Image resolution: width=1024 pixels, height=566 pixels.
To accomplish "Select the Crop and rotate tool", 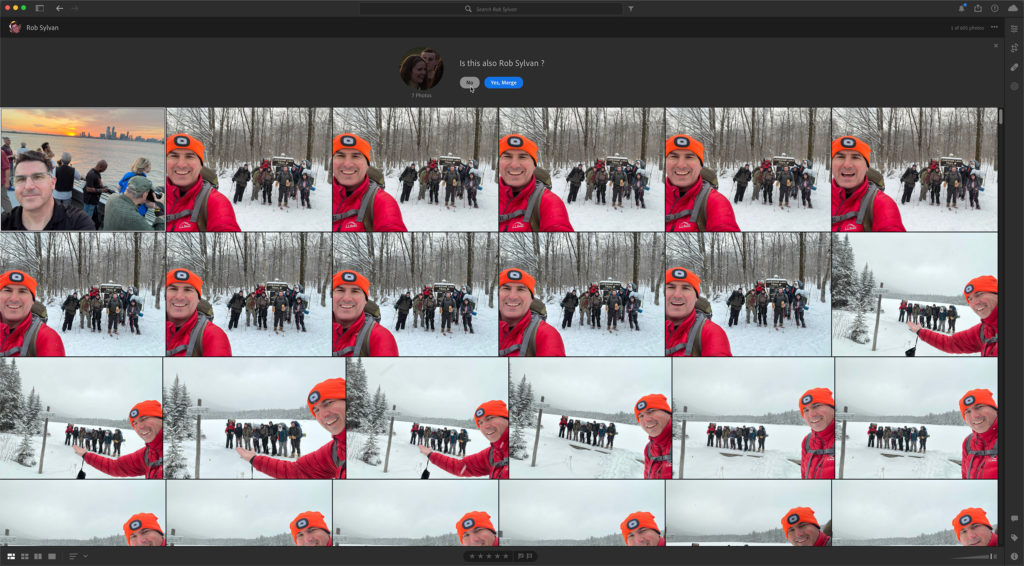I will click(x=1014, y=48).
